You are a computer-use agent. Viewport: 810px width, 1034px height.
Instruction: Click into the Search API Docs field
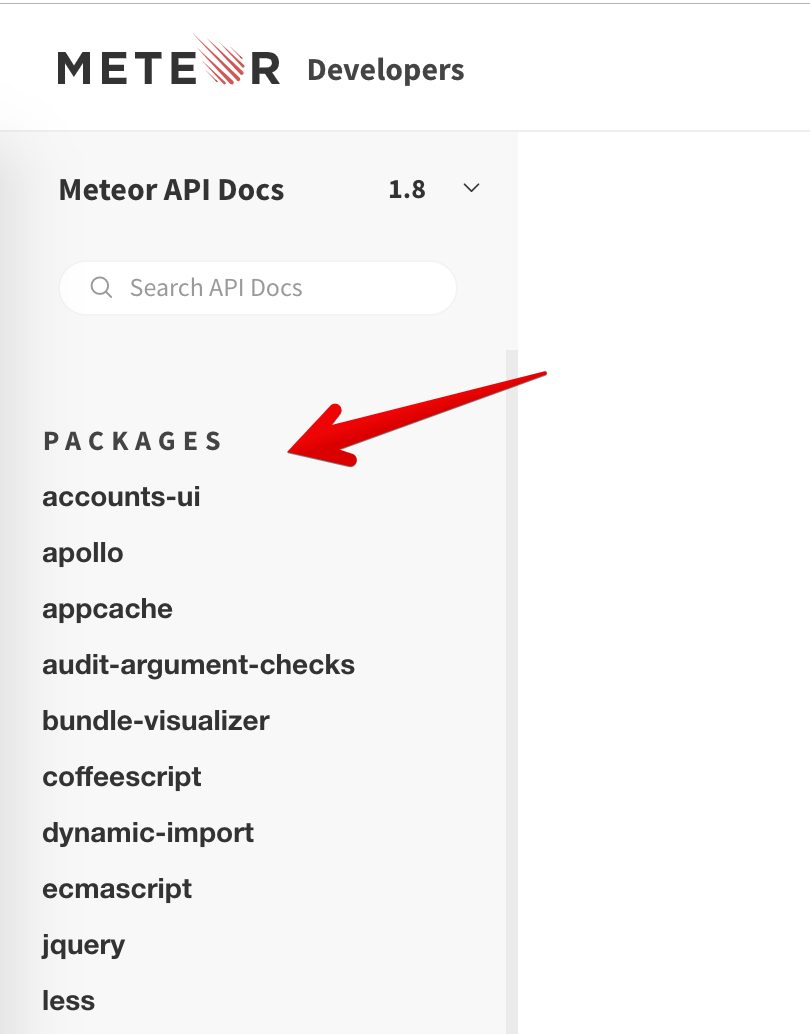click(x=258, y=288)
